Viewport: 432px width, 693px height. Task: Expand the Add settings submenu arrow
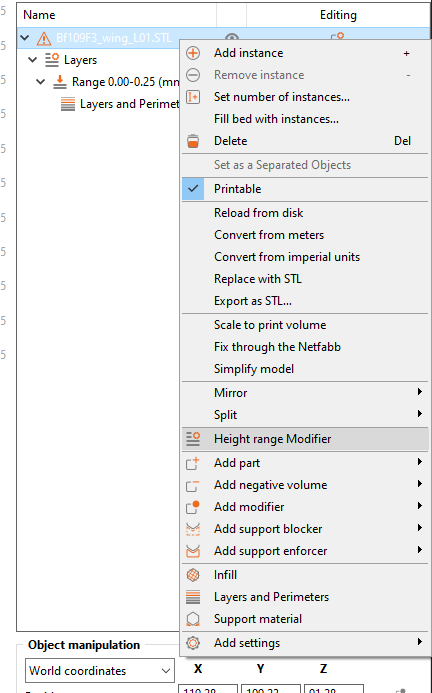(x=420, y=642)
